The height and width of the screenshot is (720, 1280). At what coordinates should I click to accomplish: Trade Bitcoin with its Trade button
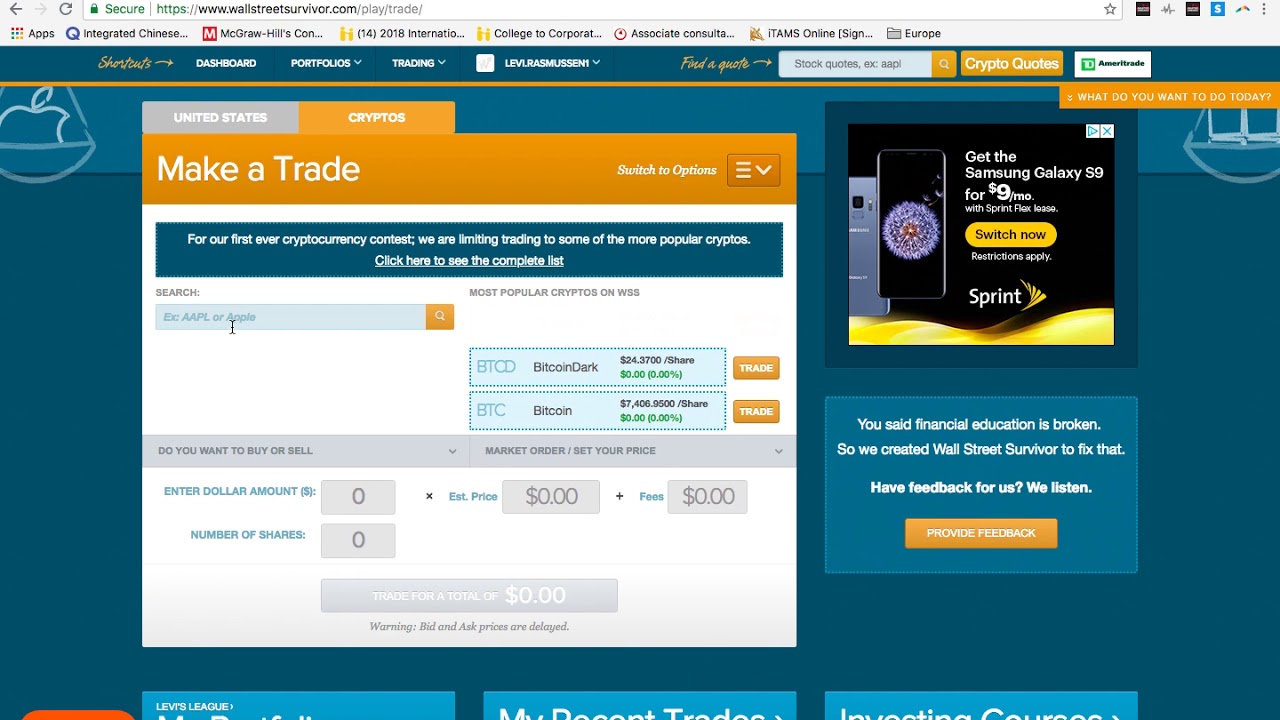tap(756, 411)
